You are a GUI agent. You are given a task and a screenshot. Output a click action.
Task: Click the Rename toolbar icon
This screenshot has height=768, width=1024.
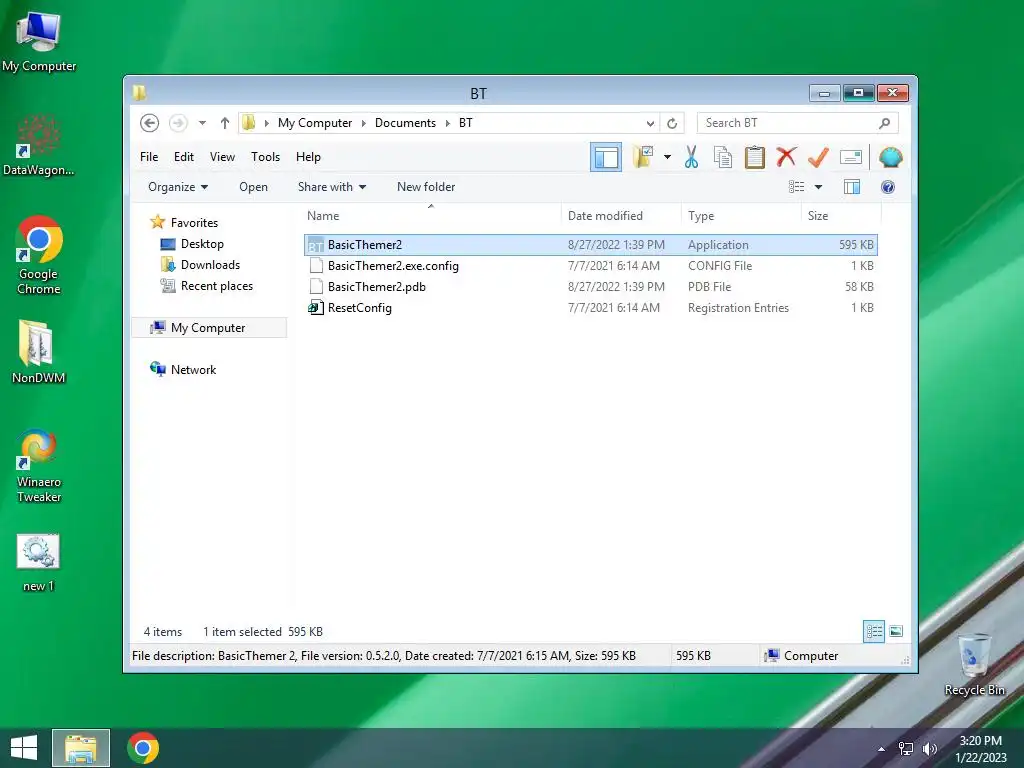[851, 157]
